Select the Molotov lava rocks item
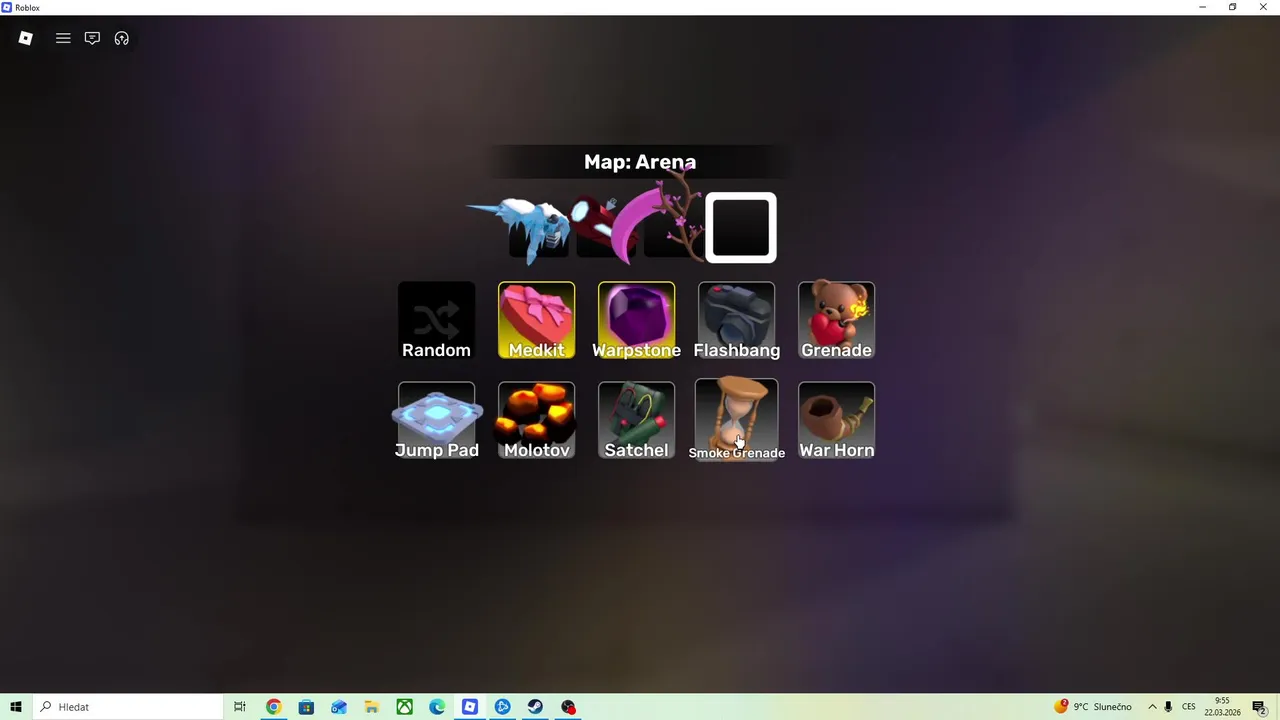The width and height of the screenshot is (1280, 720). pyautogui.click(x=537, y=421)
